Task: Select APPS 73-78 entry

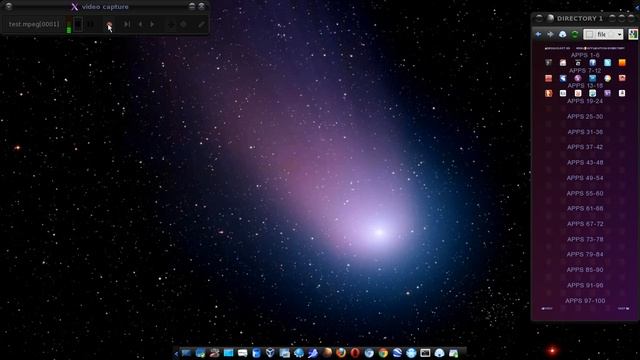Action: [585, 239]
